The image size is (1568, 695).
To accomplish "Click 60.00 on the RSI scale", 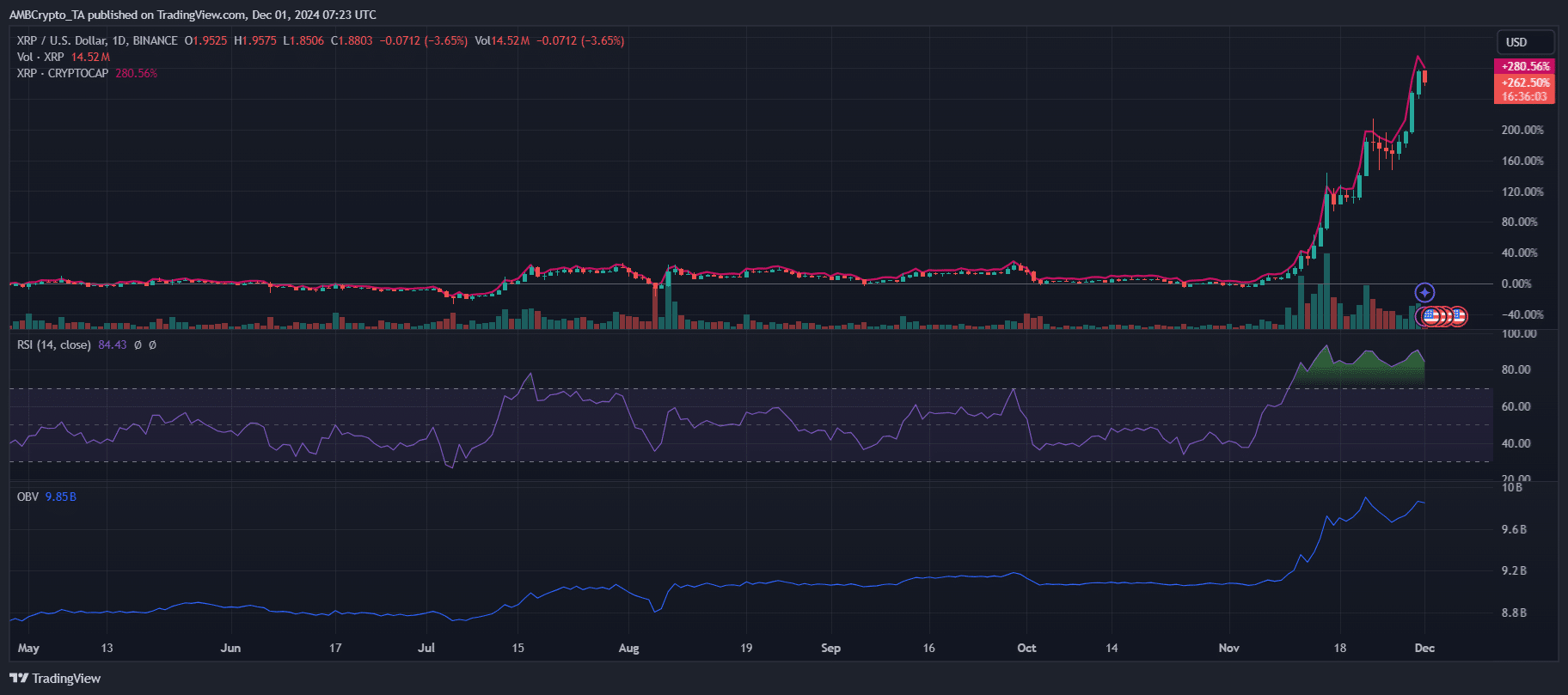I will [x=1516, y=406].
